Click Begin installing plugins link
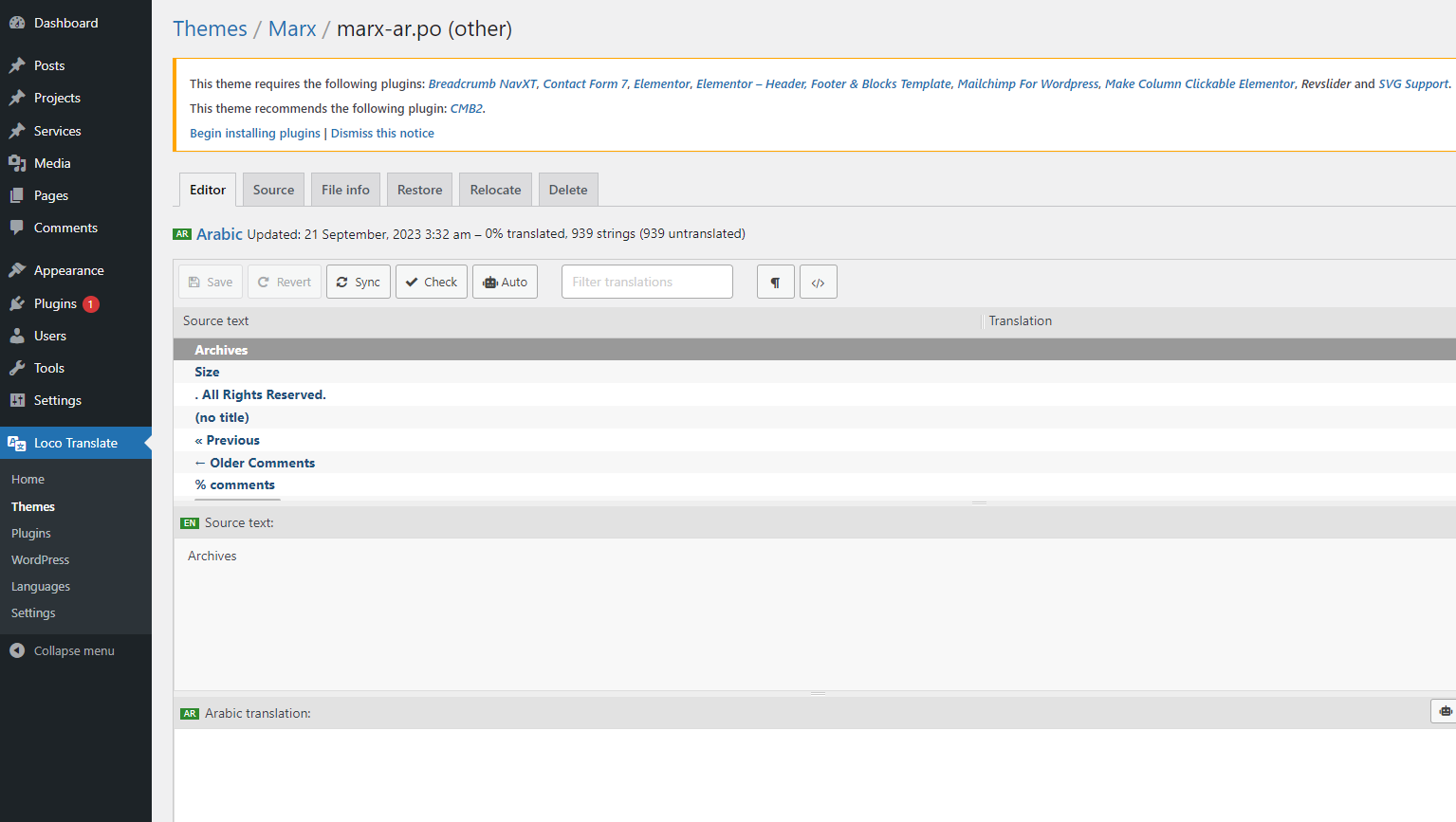This screenshot has height=822, width=1456. click(255, 133)
